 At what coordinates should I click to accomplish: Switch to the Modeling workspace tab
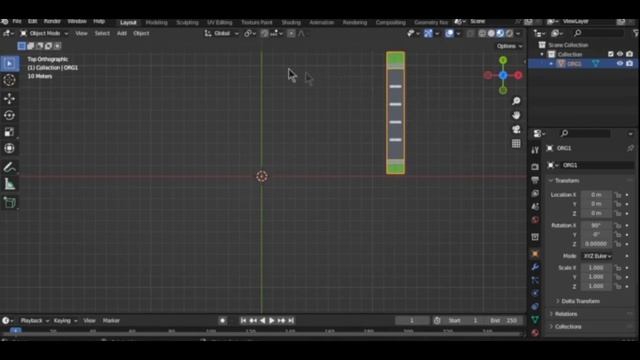tap(156, 22)
